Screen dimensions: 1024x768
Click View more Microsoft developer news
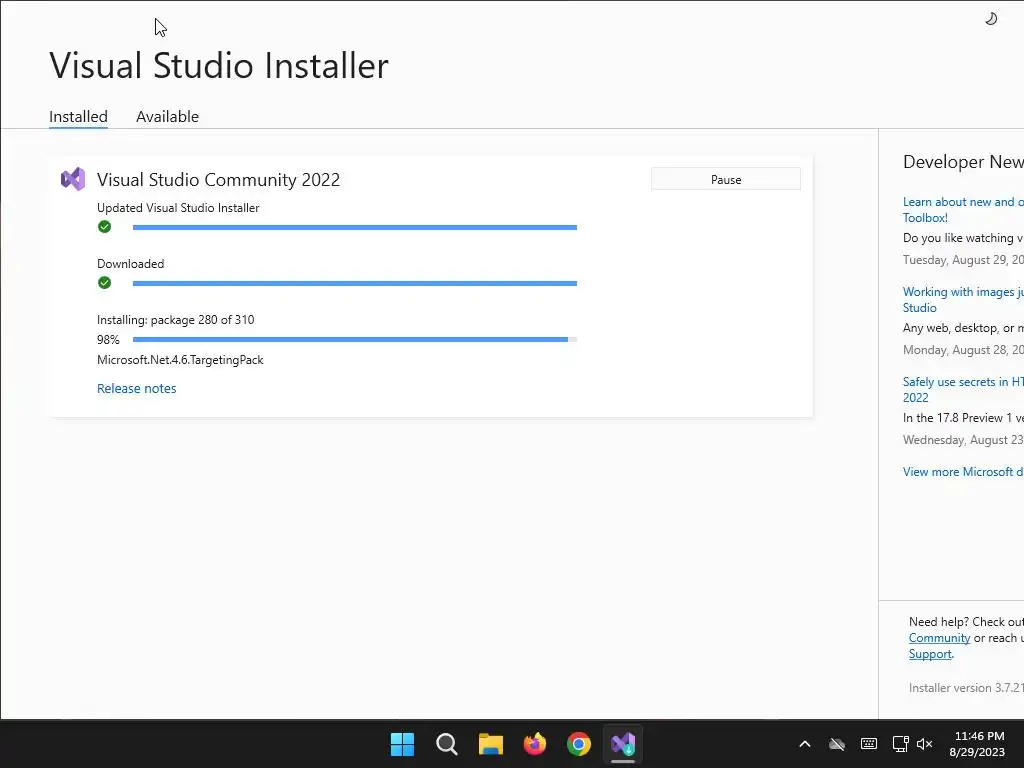(963, 472)
